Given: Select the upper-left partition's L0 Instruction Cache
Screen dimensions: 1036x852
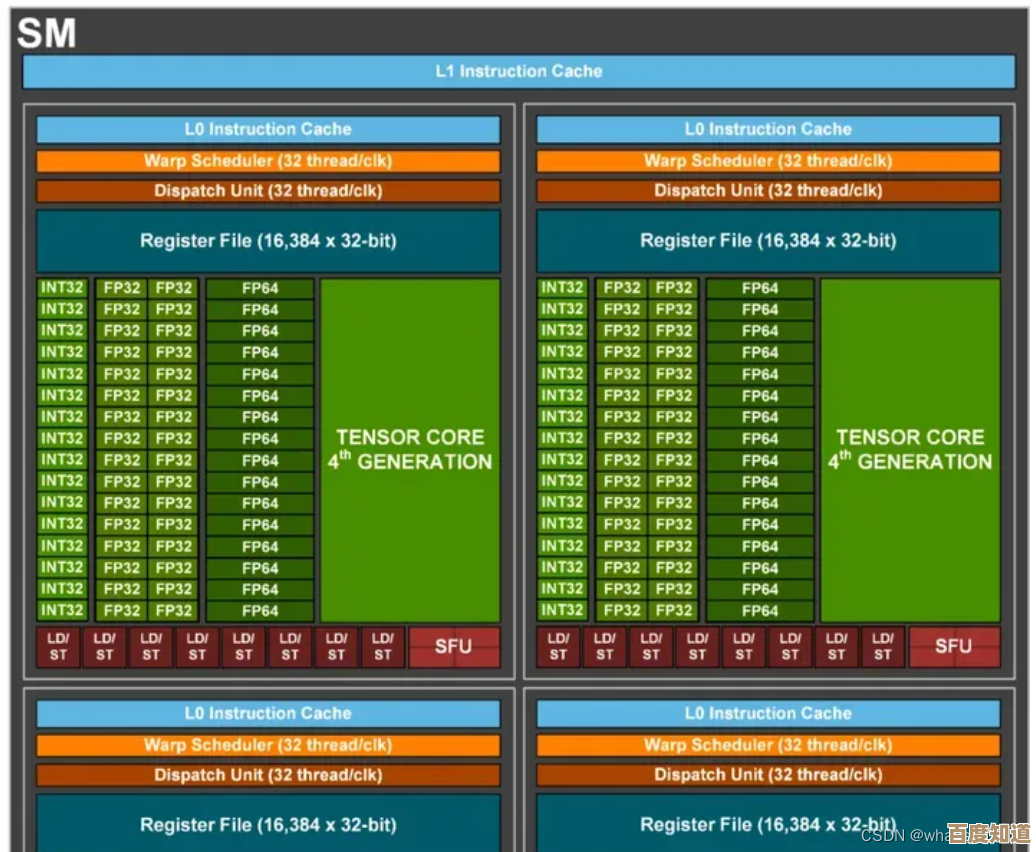Looking at the screenshot, I should coord(268,129).
